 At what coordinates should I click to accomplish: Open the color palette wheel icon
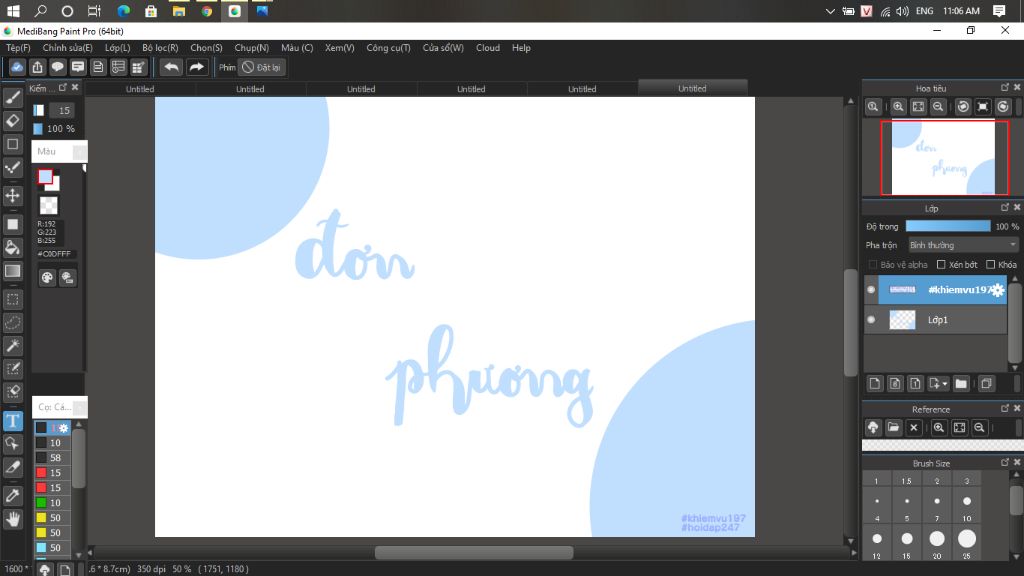coord(47,278)
